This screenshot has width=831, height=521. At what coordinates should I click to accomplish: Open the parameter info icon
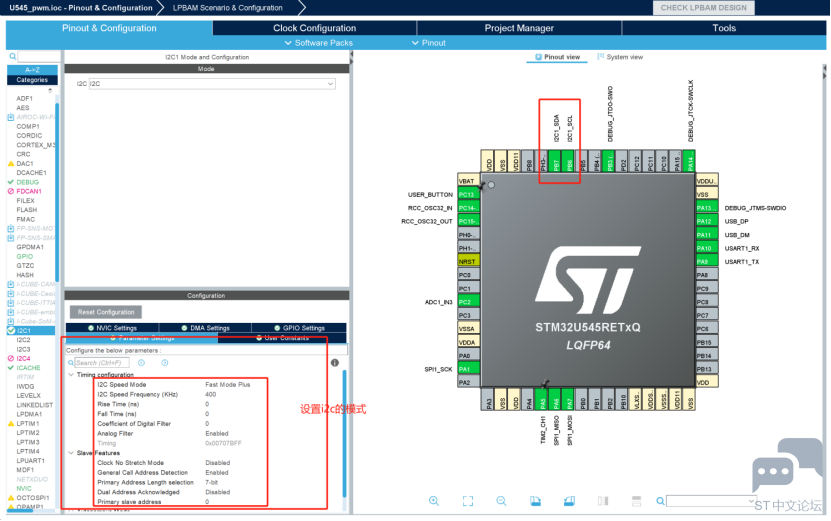(x=335, y=363)
